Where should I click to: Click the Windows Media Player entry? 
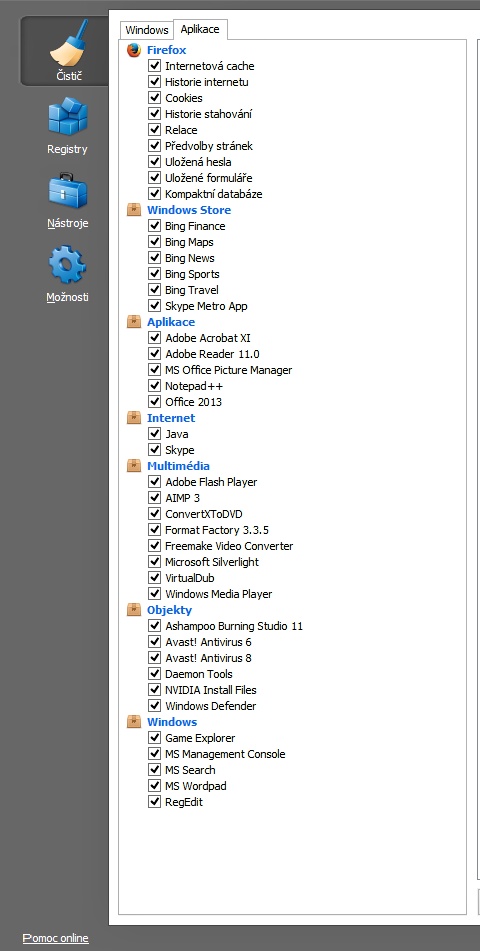(x=218, y=594)
